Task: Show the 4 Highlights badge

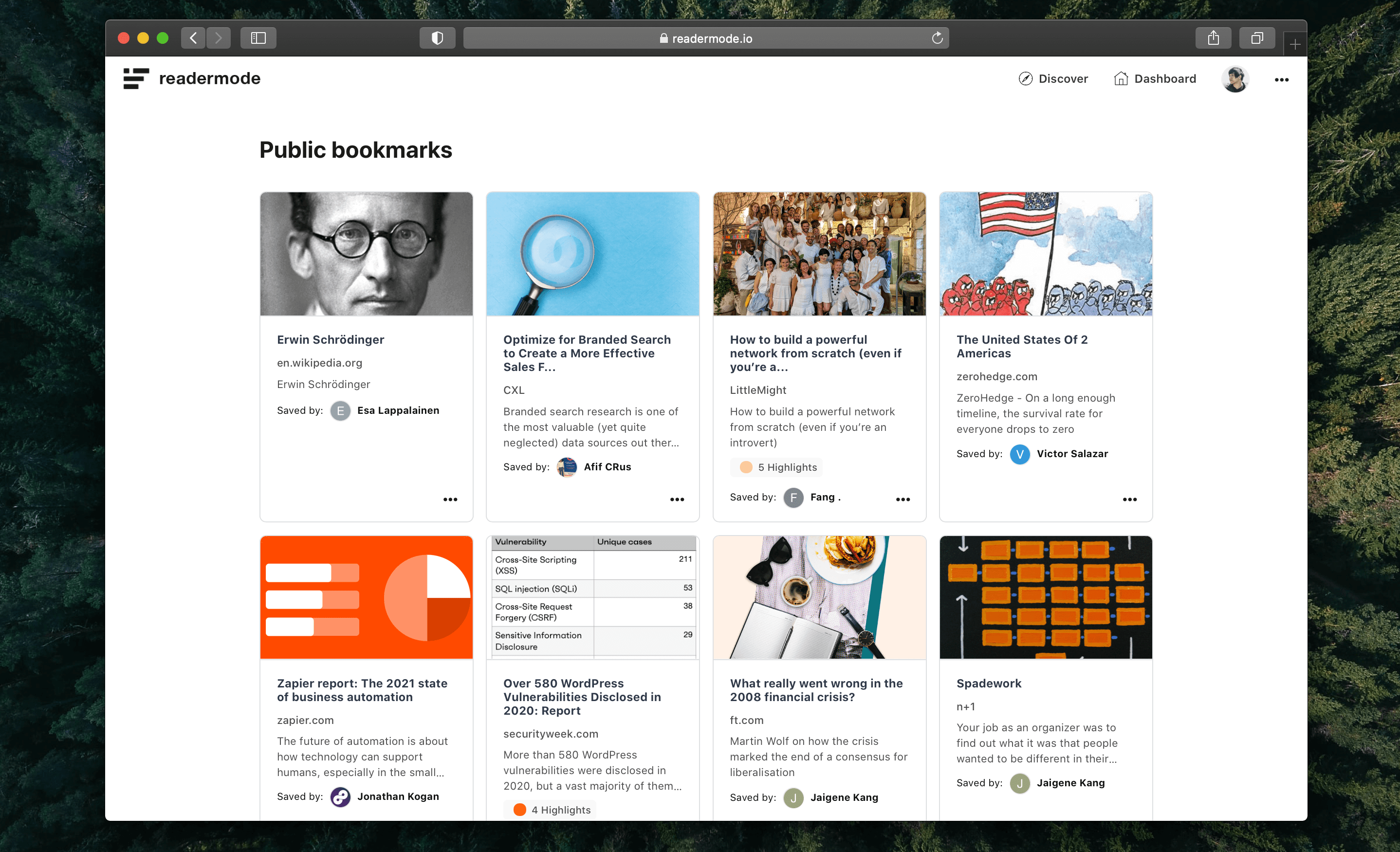Action: coord(550,810)
